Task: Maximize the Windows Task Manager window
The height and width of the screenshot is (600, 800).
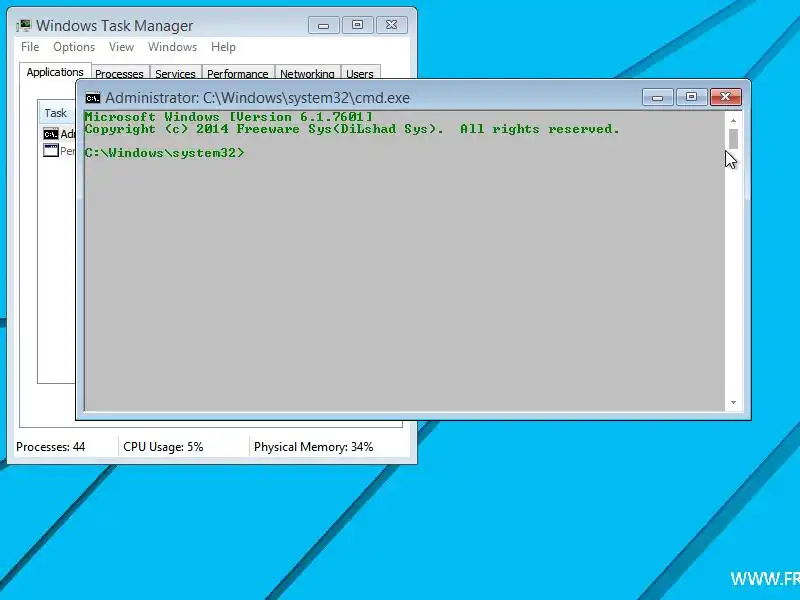Action: [x=357, y=25]
